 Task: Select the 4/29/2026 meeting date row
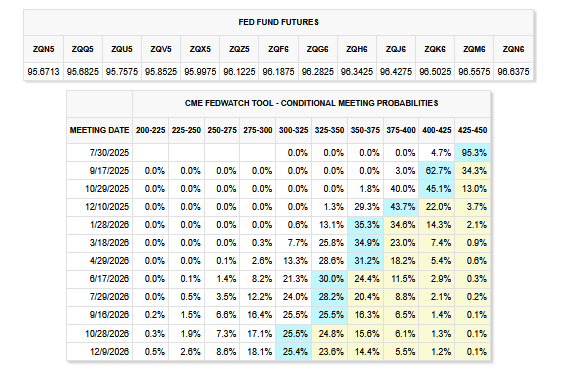[x=278, y=260]
